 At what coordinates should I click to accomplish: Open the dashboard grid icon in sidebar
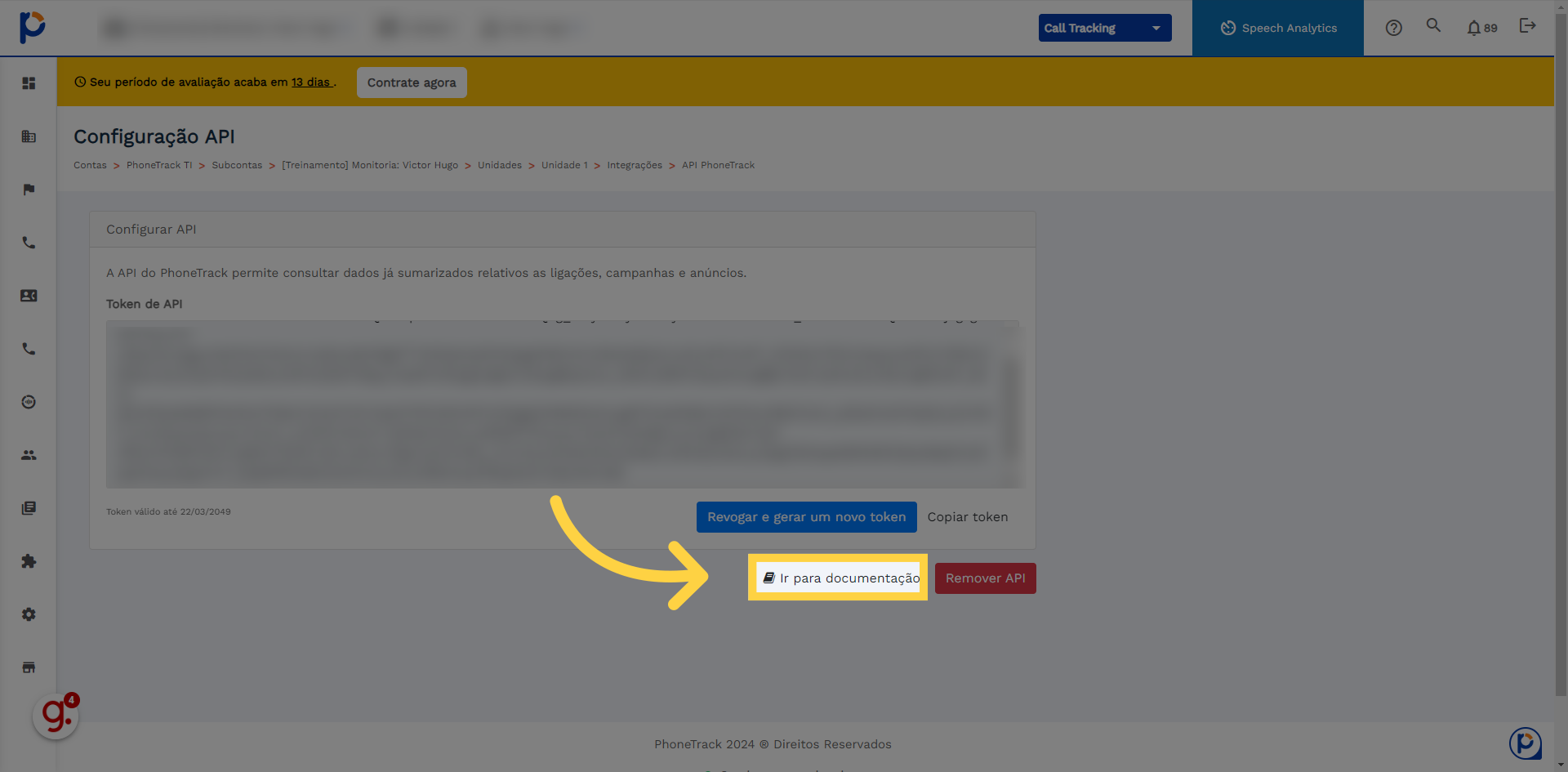[x=29, y=83]
